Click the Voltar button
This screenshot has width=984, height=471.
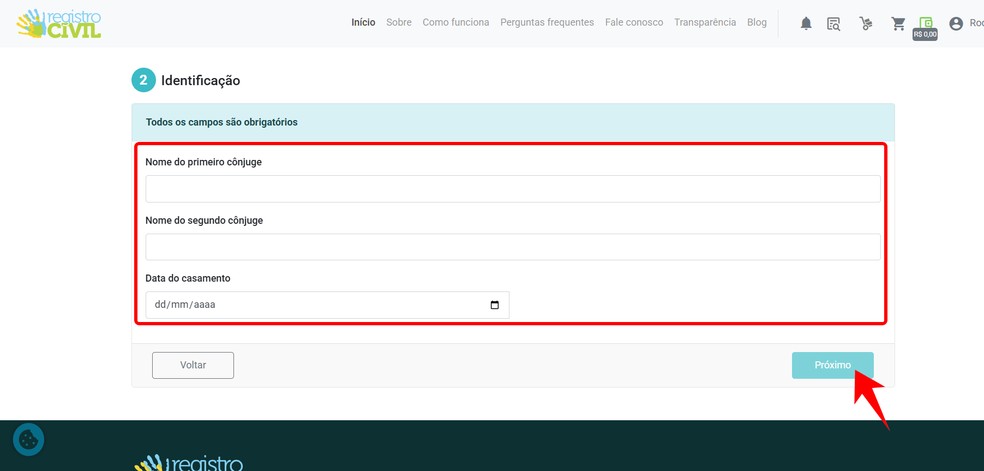coord(193,365)
